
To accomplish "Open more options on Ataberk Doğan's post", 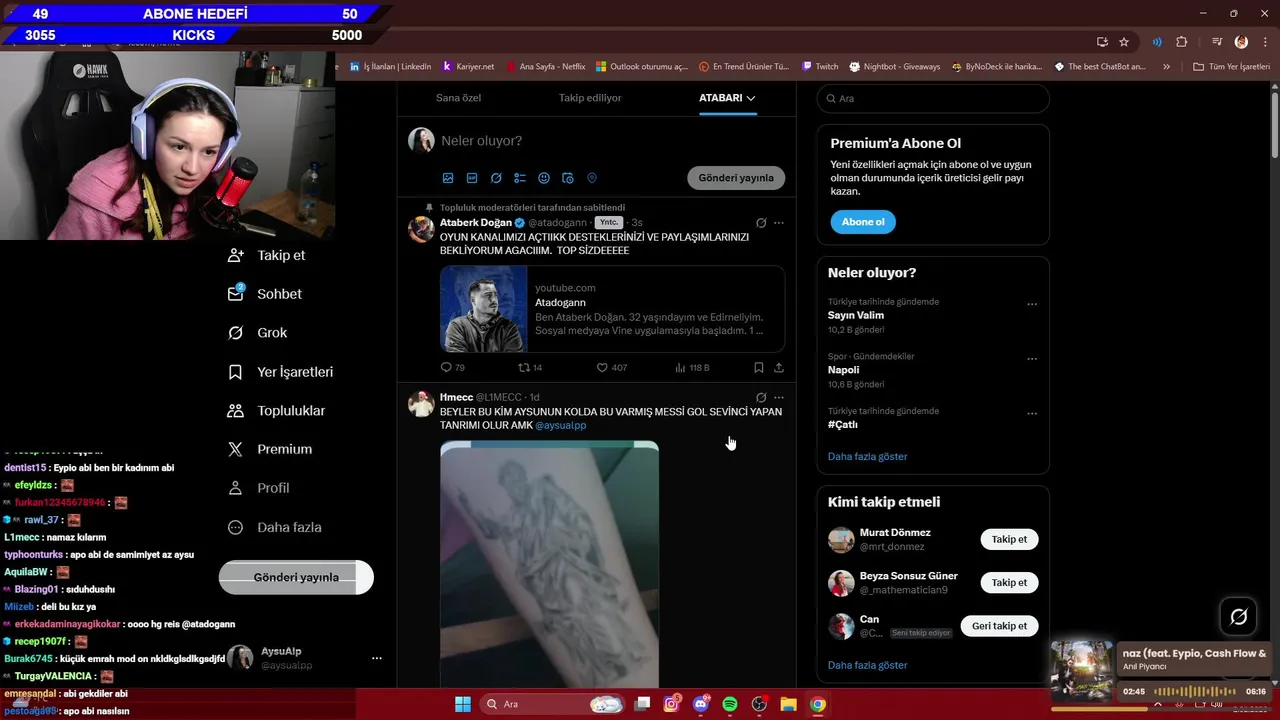I will click(x=779, y=223).
